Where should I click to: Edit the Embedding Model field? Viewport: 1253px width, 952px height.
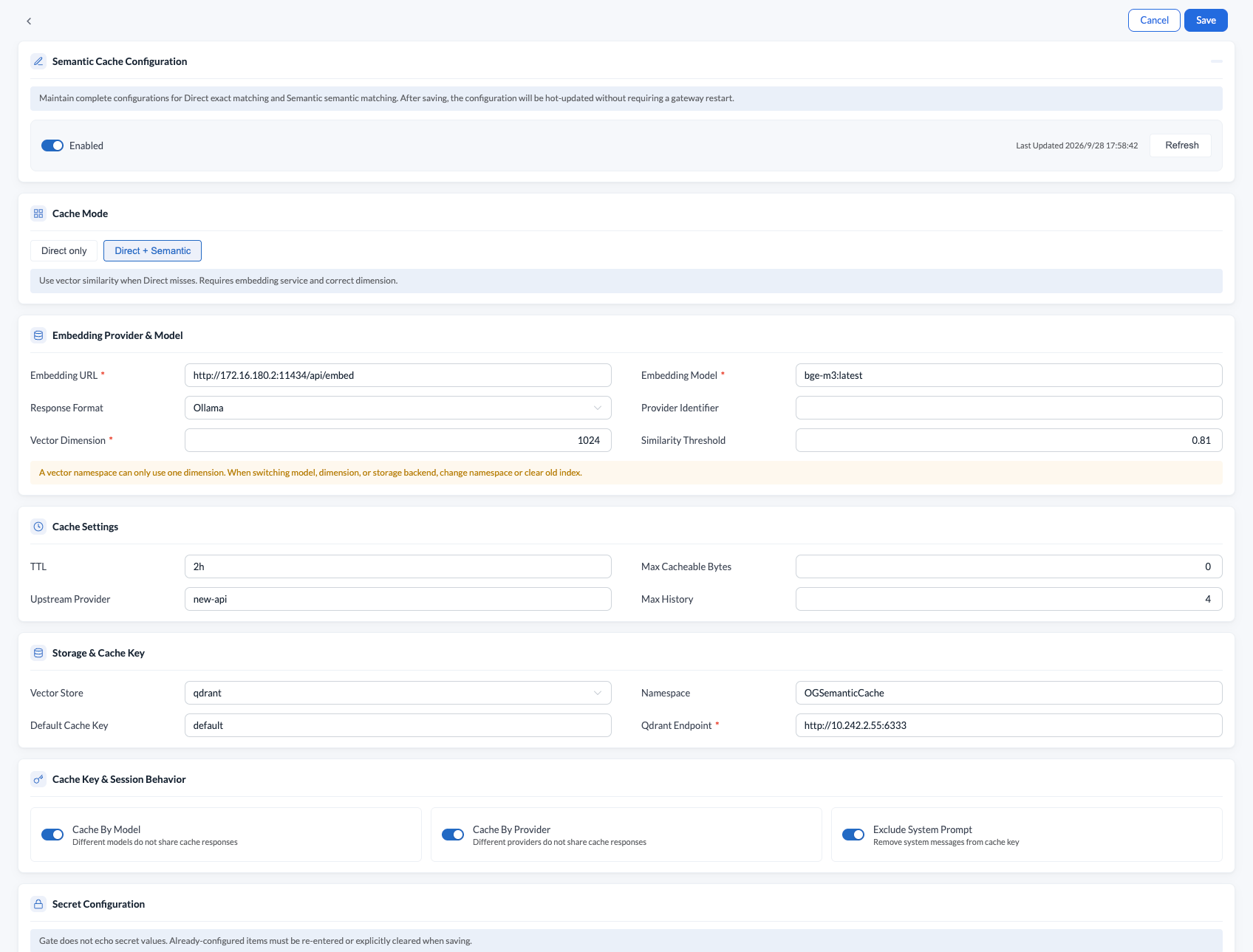pyautogui.click(x=1009, y=375)
